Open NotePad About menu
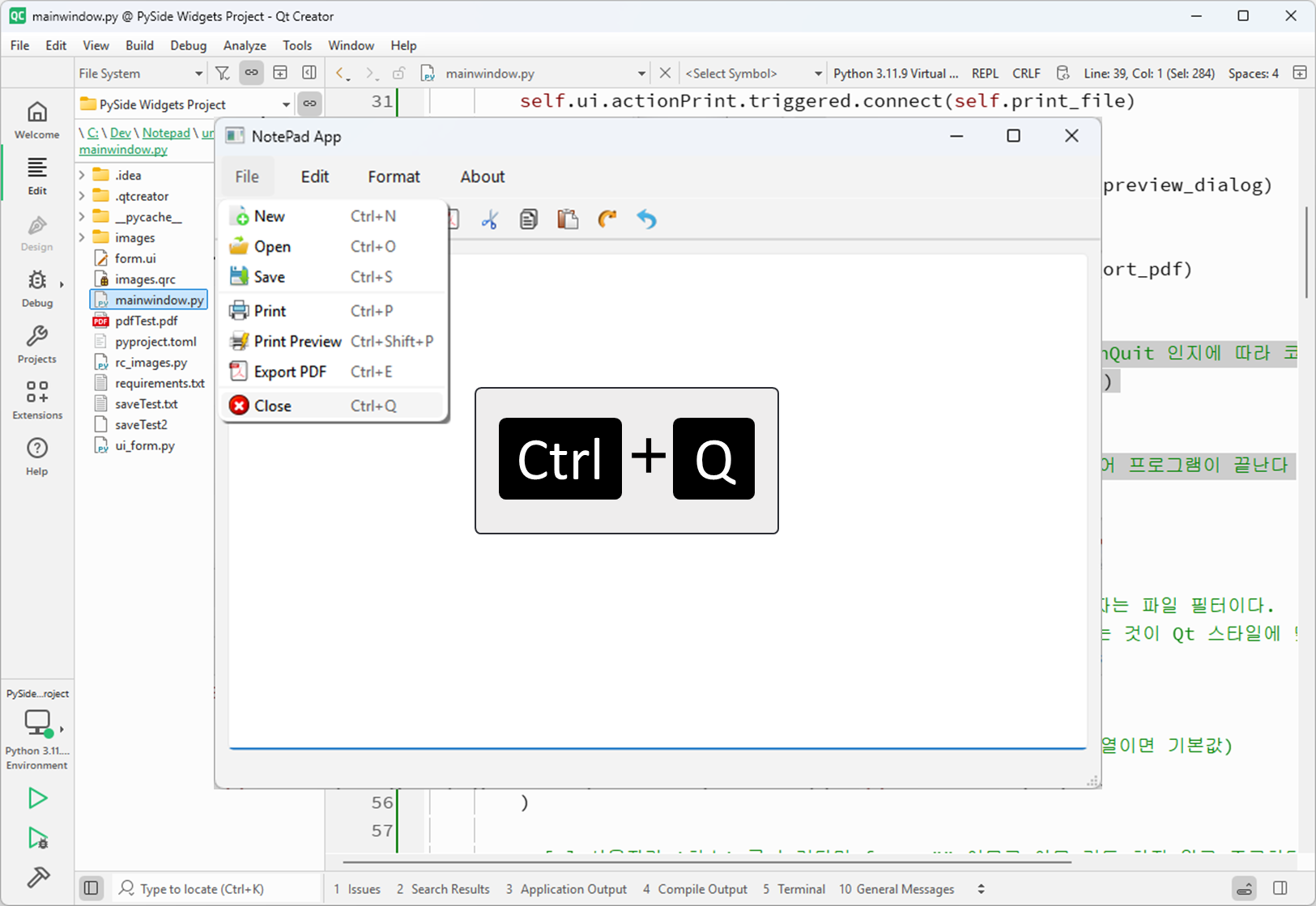 pos(483,177)
